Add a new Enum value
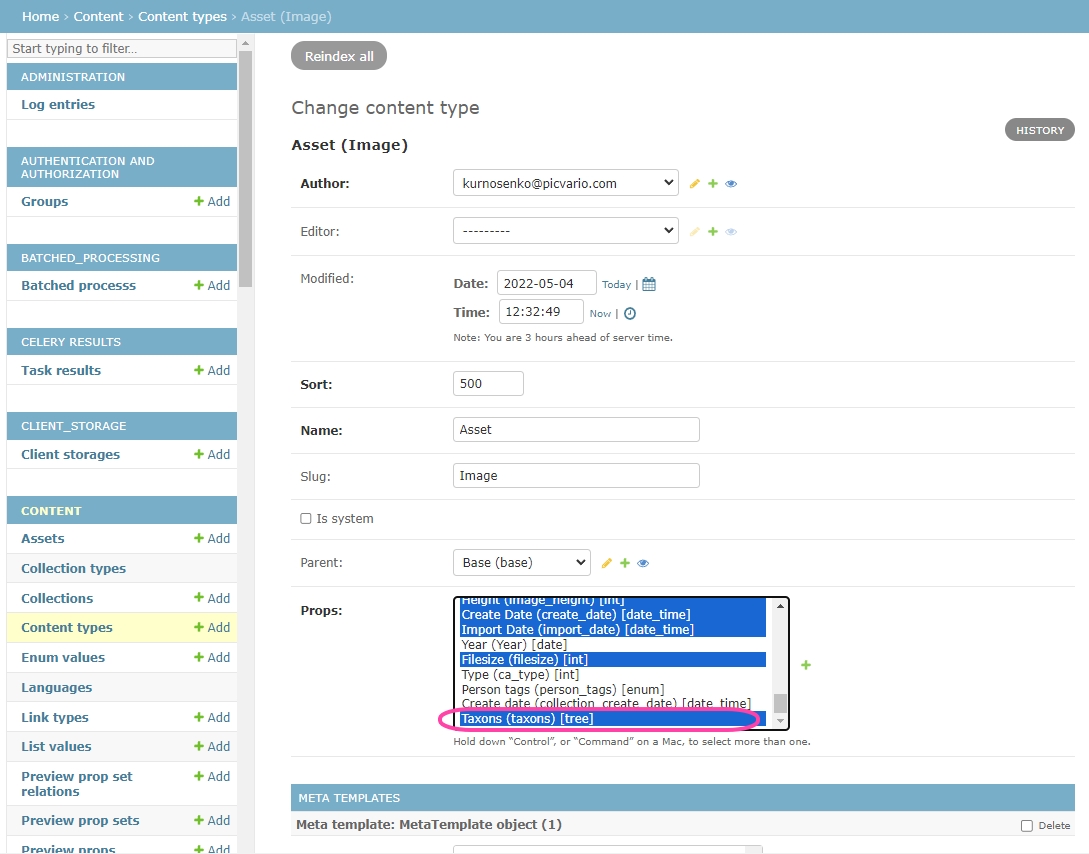 click(212, 657)
